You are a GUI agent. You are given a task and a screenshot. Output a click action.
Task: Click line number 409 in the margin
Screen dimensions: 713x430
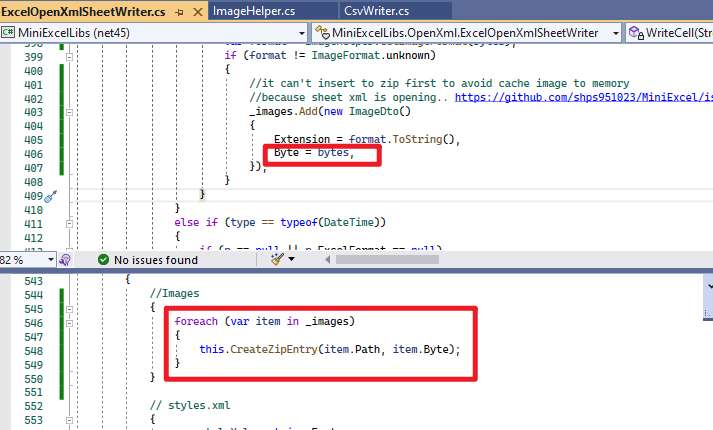coord(33,196)
